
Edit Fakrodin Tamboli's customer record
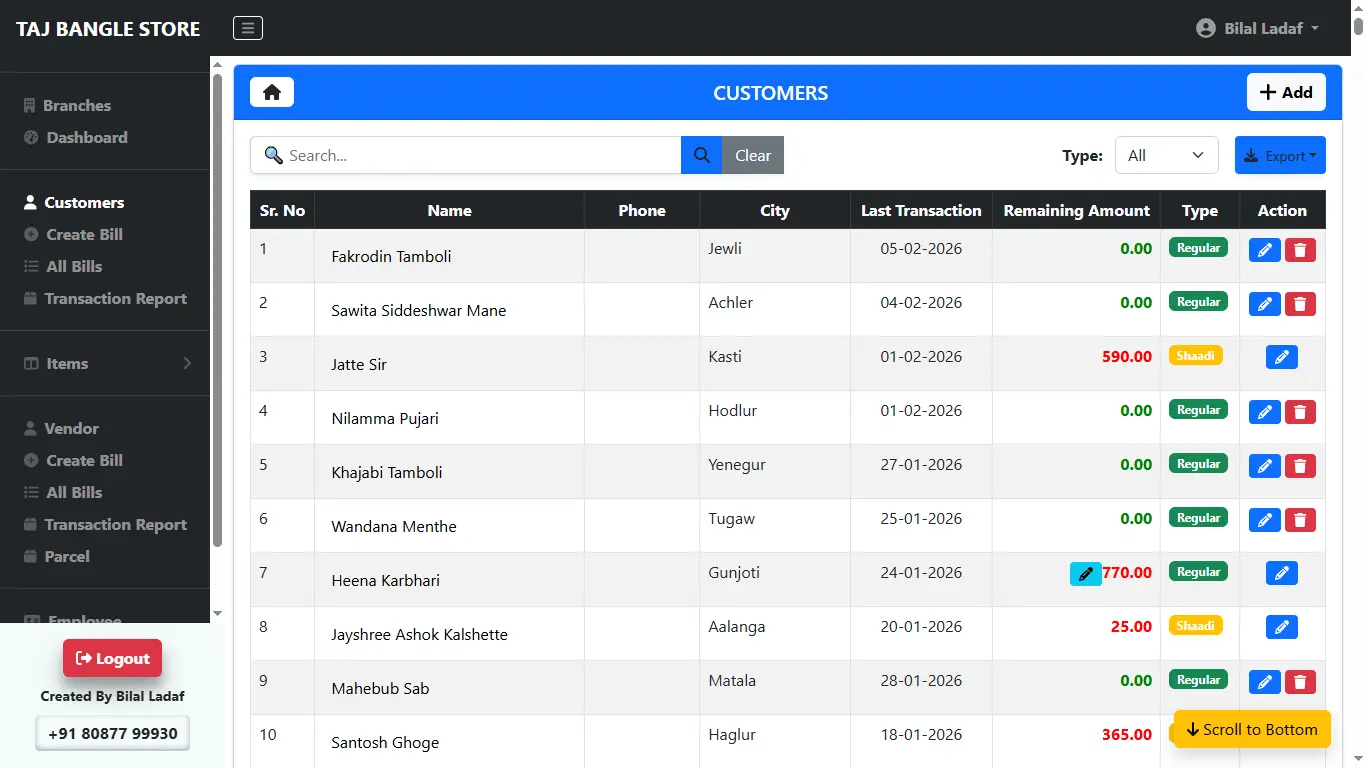(1264, 250)
